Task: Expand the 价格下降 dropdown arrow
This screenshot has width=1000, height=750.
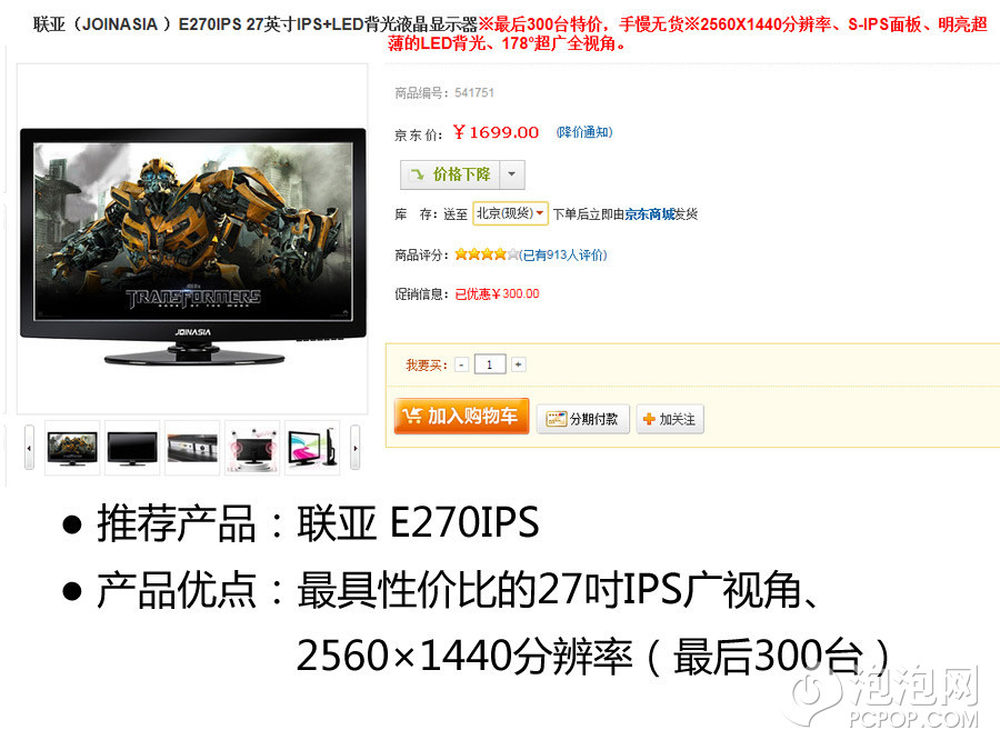Action: 512,174
